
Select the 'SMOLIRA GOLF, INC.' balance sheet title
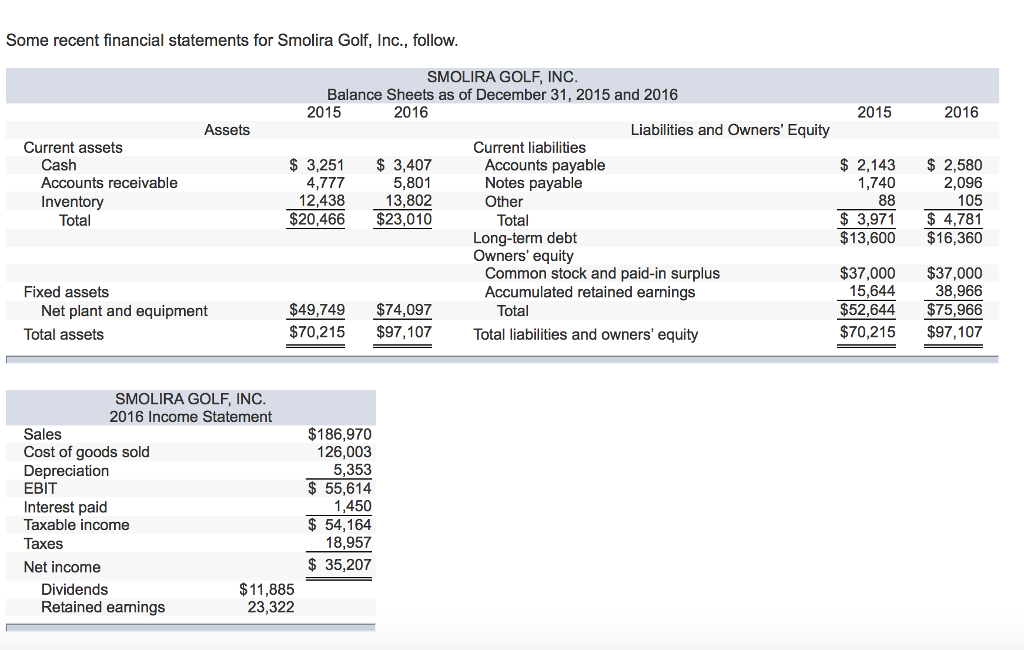tap(502, 77)
